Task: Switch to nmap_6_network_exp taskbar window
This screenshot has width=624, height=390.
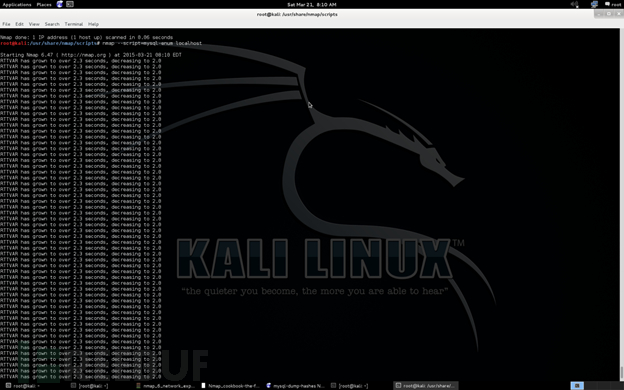Action: click(164, 386)
